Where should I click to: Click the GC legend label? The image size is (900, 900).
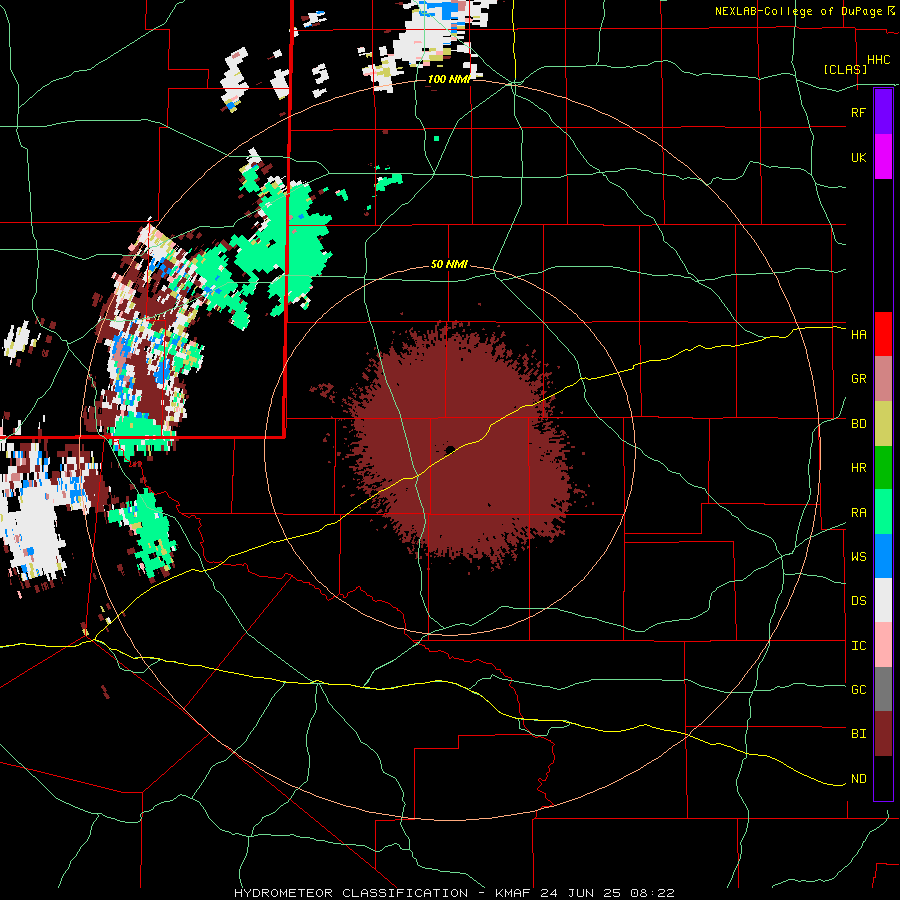coord(858,690)
